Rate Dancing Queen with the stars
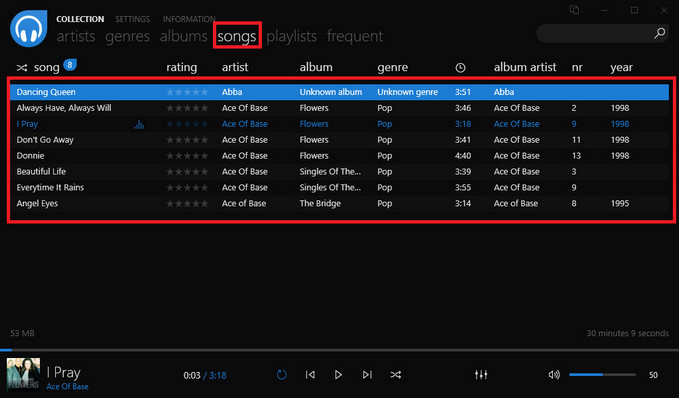The width and height of the screenshot is (679, 398). click(187, 92)
